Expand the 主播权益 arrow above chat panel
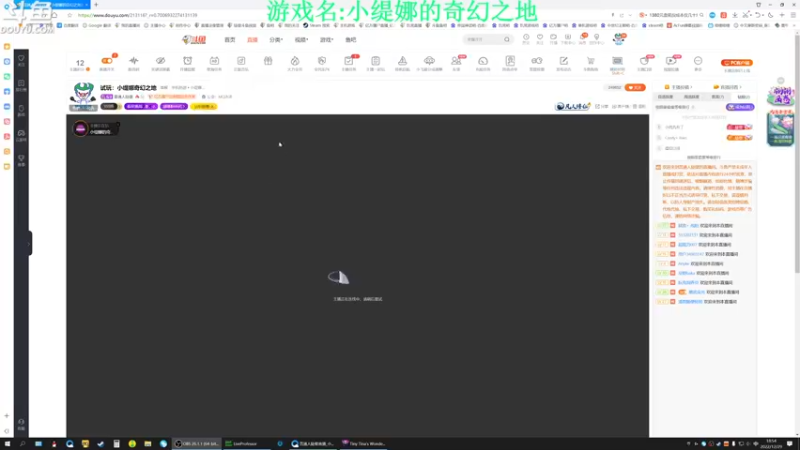This screenshot has height=450, width=800. click(x=691, y=87)
